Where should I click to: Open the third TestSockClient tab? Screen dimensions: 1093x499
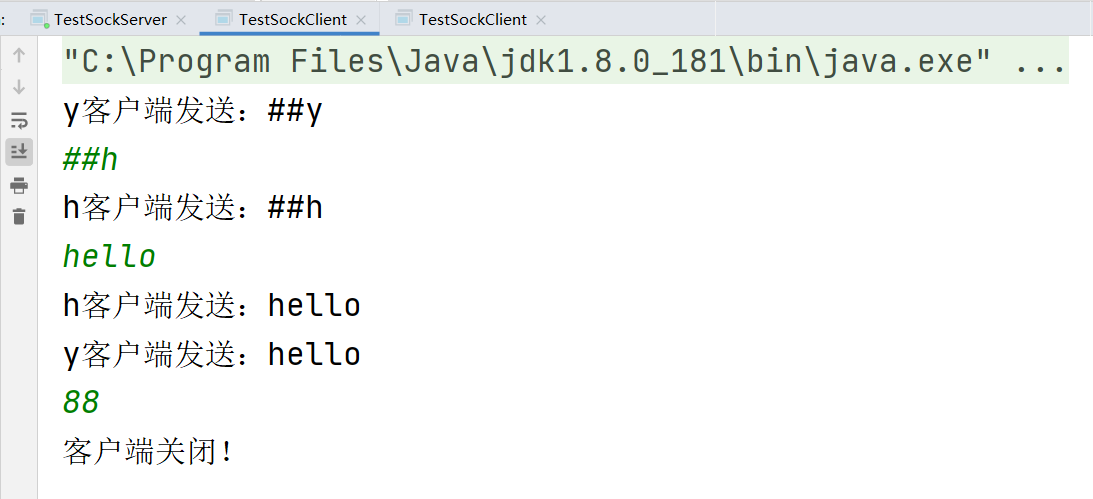coord(473,20)
